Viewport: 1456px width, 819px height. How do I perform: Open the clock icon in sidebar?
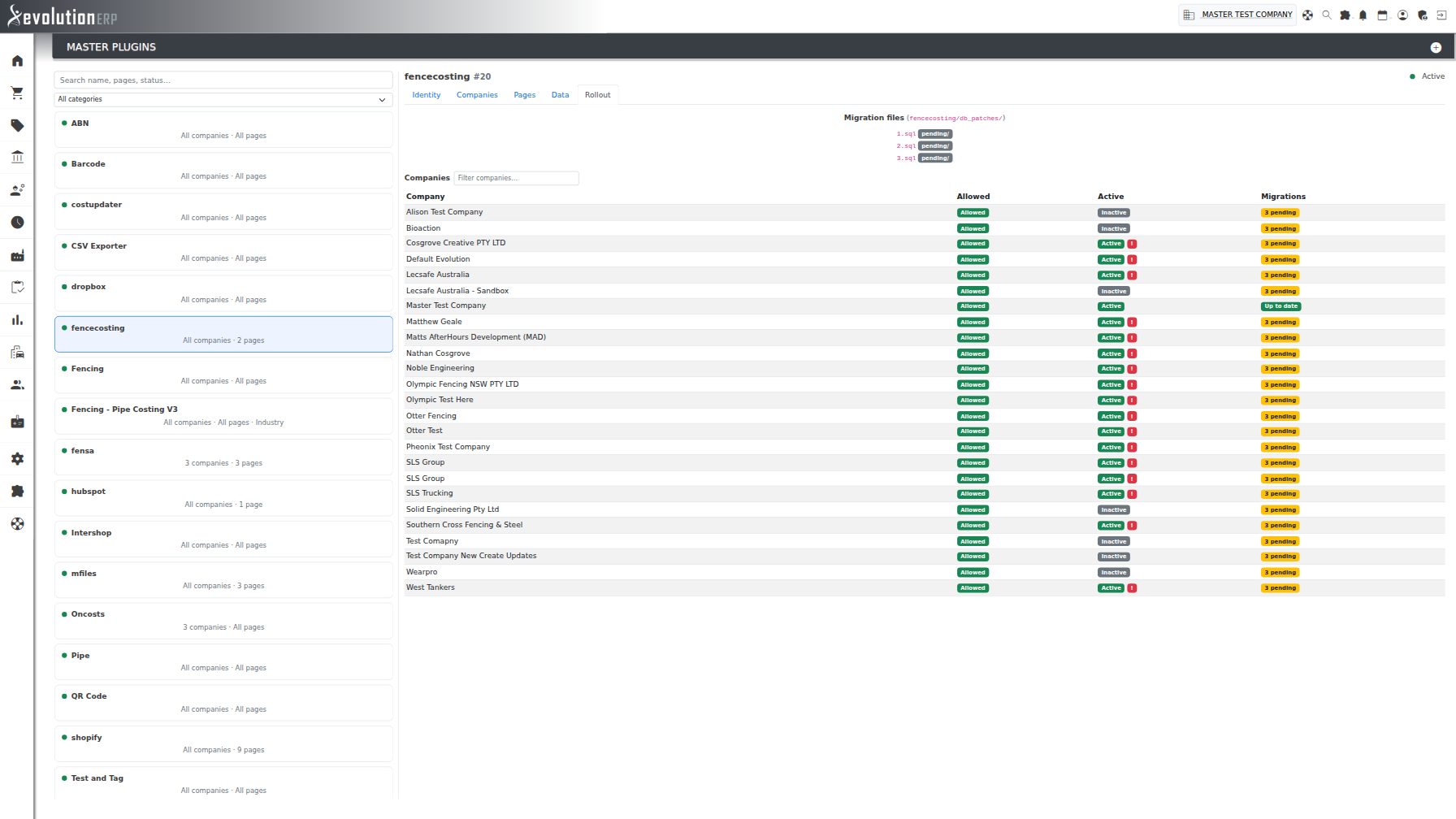pyautogui.click(x=17, y=223)
